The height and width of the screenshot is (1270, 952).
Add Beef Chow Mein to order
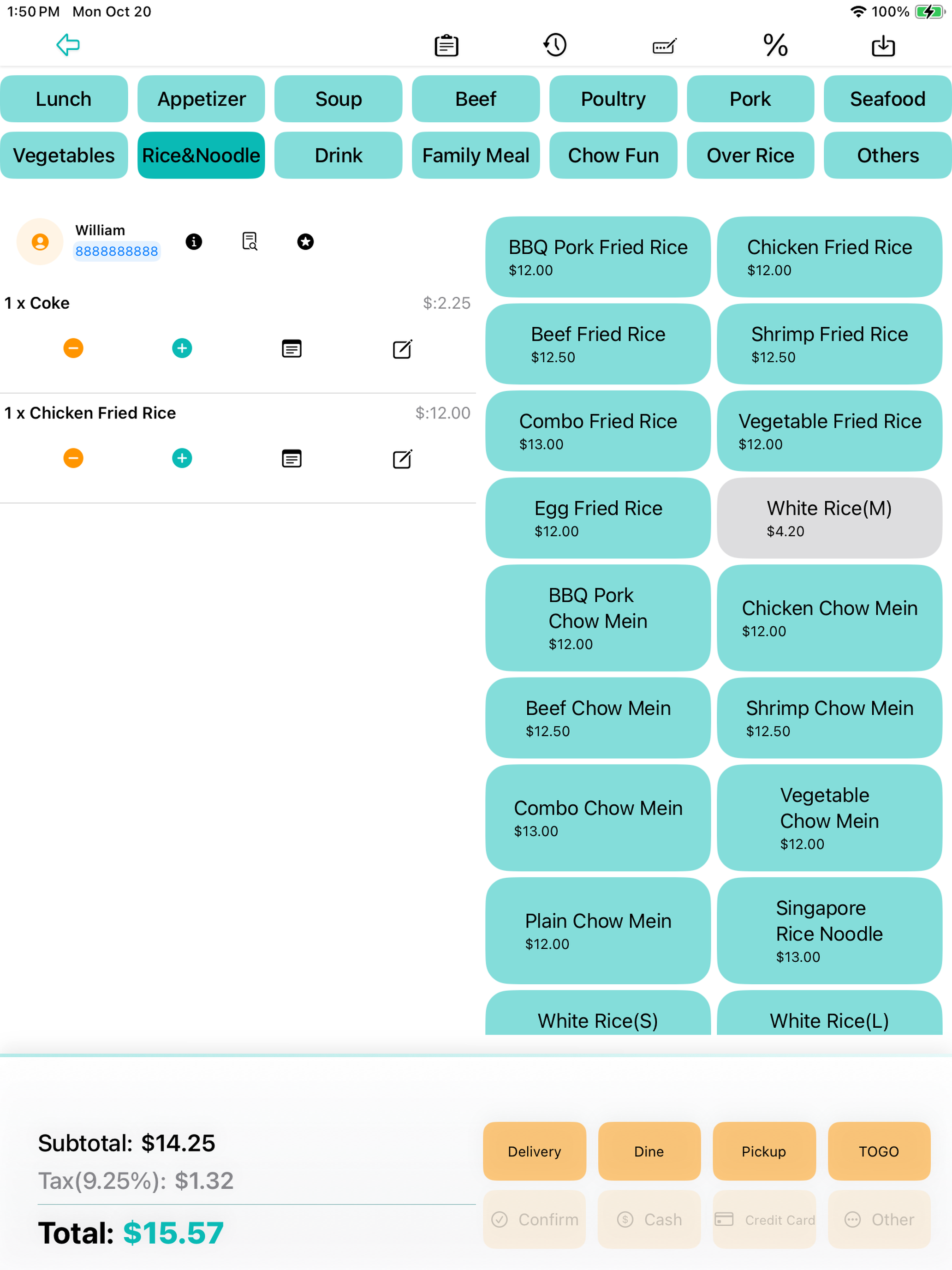click(598, 718)
